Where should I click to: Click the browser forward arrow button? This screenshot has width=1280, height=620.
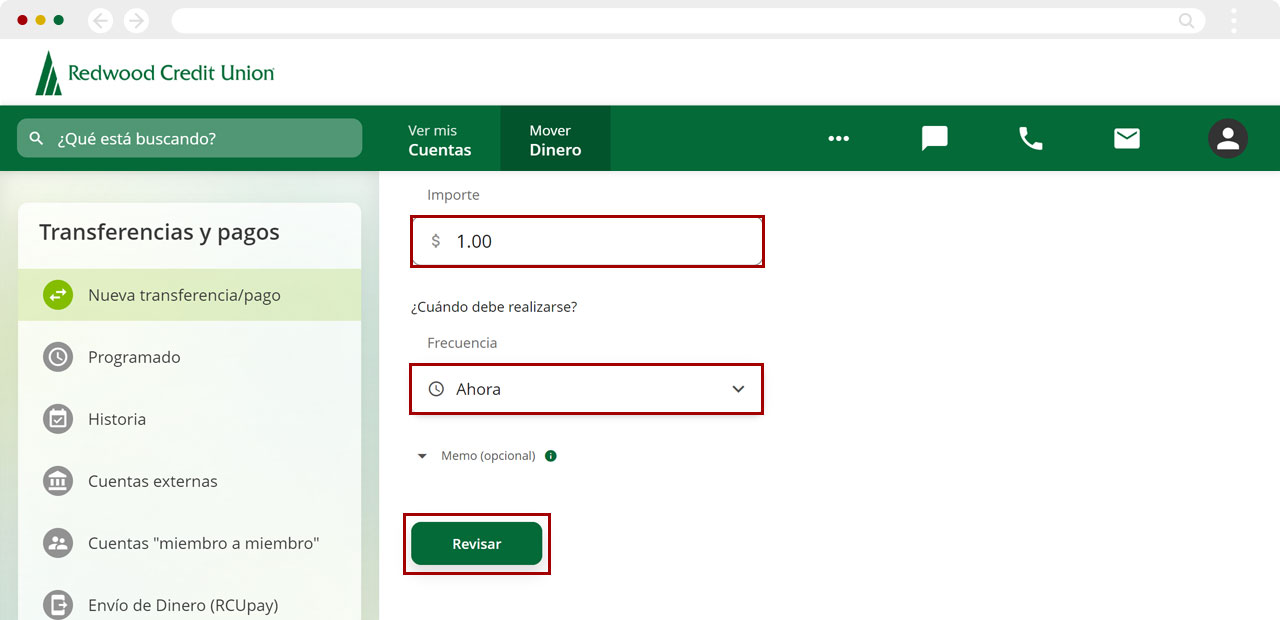coord(136,20)
